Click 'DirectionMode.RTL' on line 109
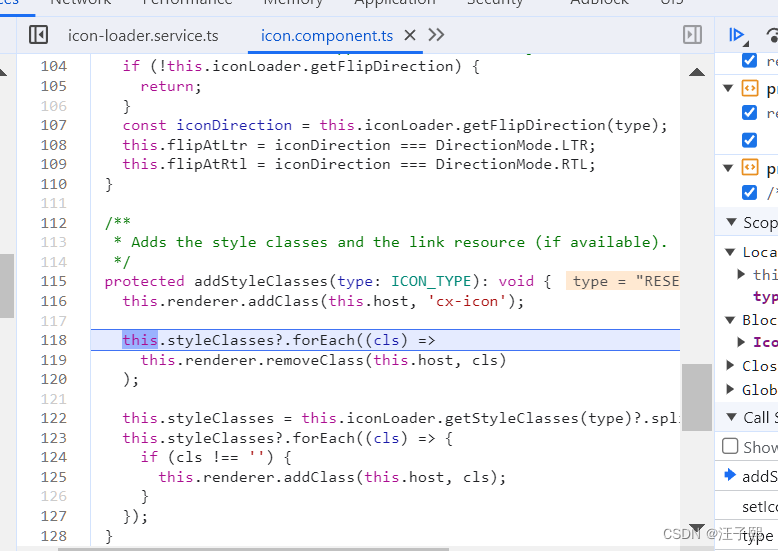778x551 pixels. (512, 164)
